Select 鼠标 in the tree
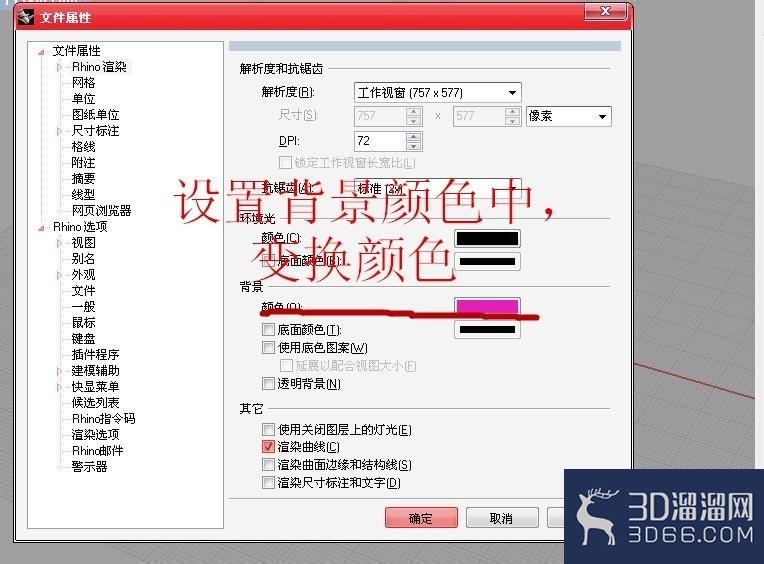This screenshot has height=564, width=764. click(83, 323)
